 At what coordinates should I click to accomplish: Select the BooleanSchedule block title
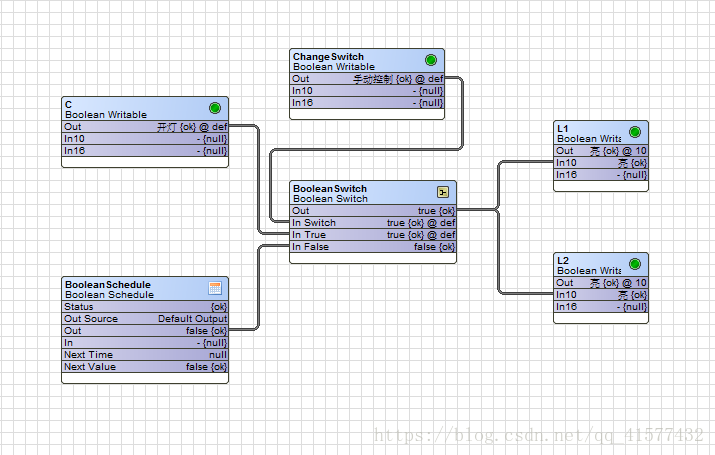(x=108, y=284)
